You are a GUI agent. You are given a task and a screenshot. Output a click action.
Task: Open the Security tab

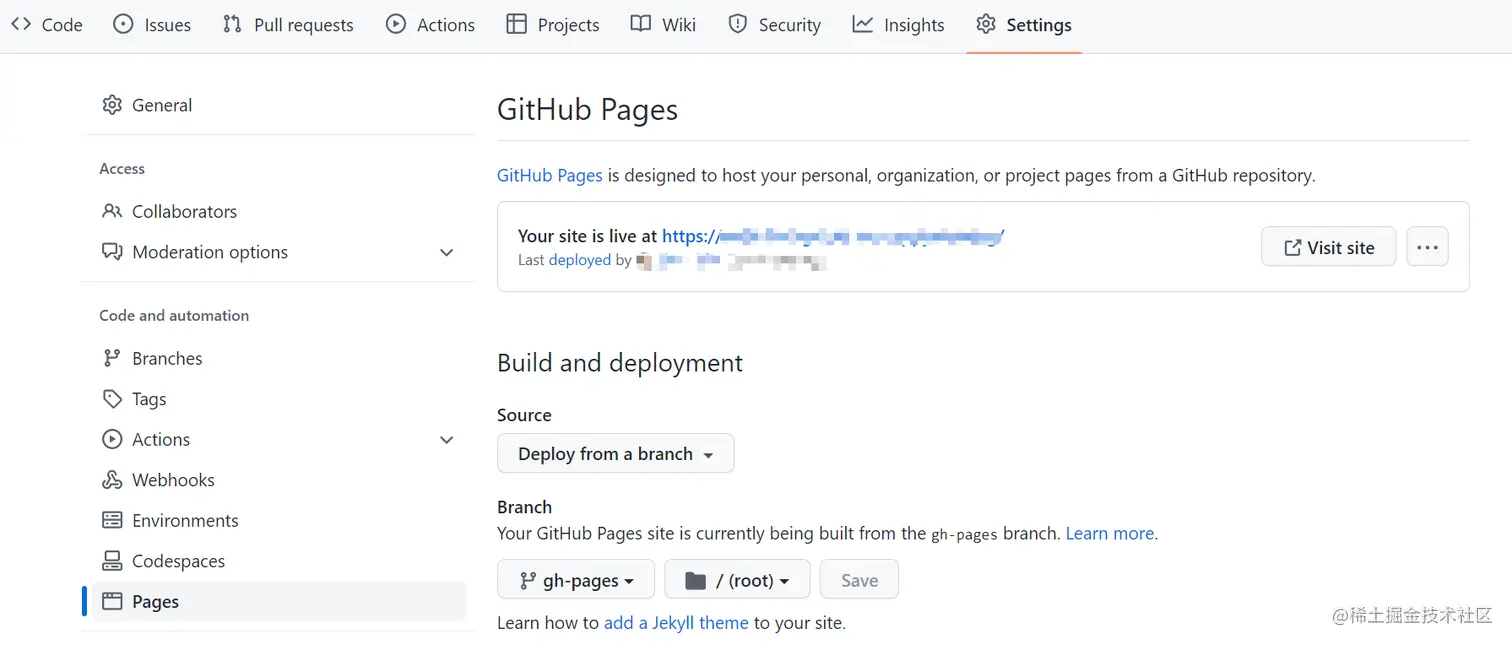[774, 25]
